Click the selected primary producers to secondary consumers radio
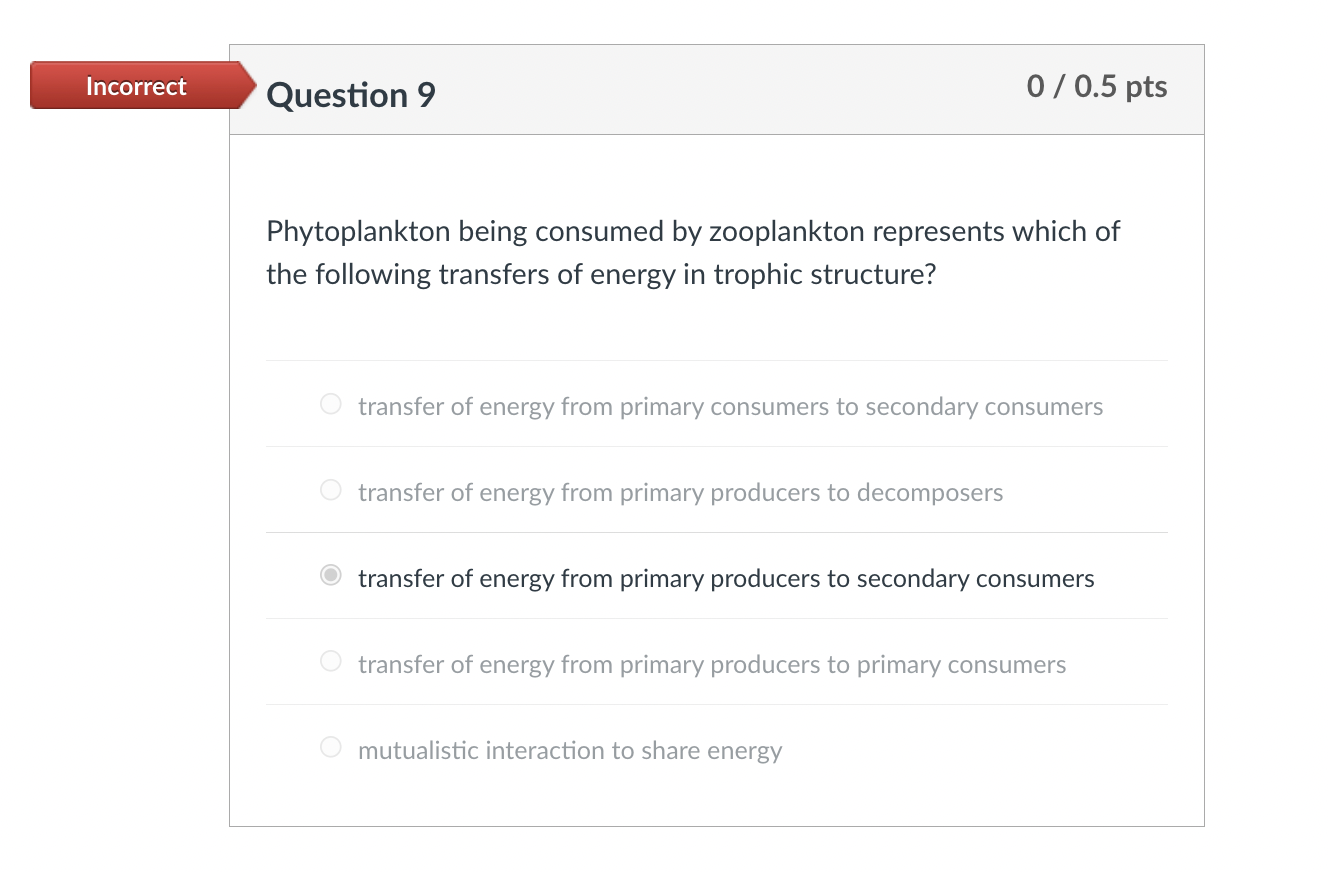The height and width of the screenshot is (872, 1328). coord(331,576)
